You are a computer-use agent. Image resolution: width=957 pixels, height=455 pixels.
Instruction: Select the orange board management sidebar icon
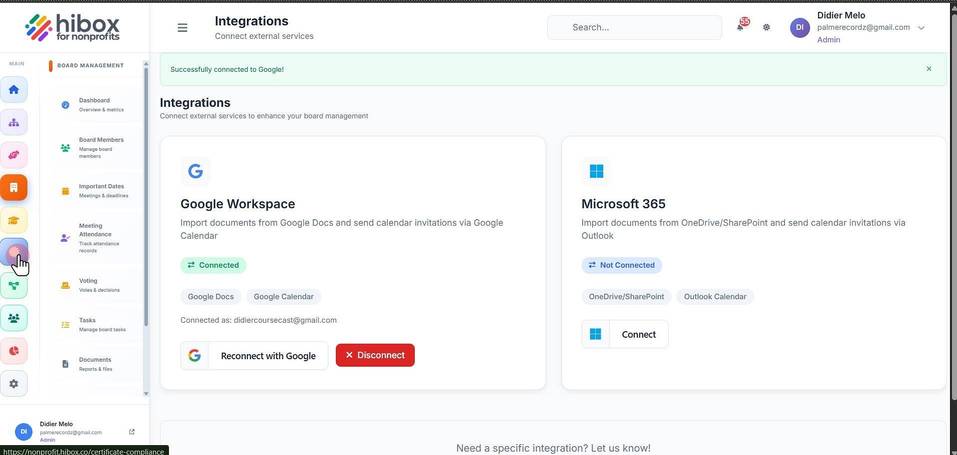tap(14, 187)
